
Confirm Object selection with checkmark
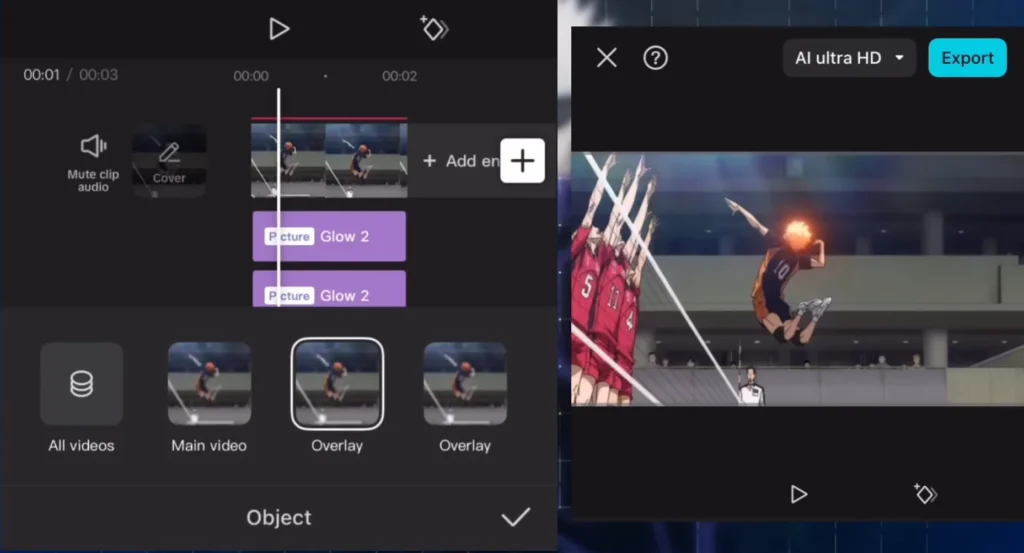(515, 517)
